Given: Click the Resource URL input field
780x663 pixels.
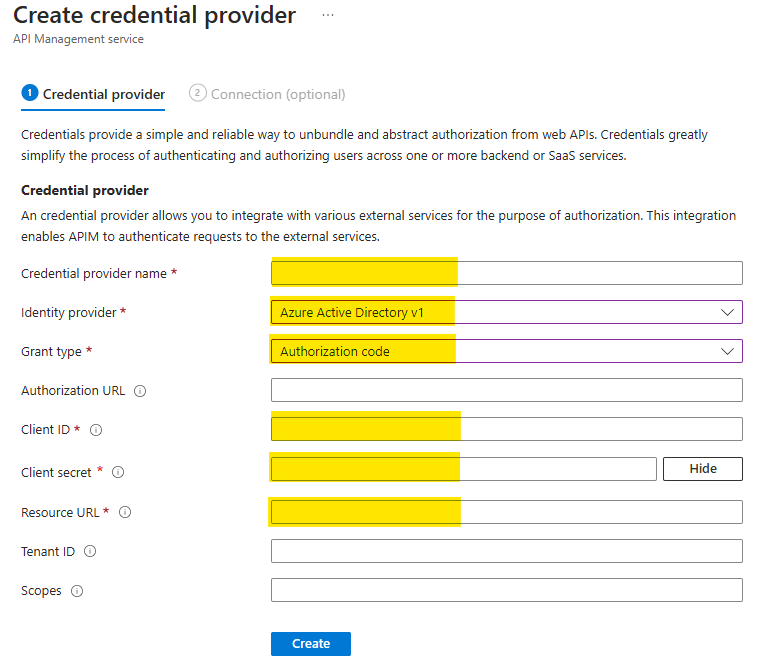Looking at the screenshot, I should point(506,512).
